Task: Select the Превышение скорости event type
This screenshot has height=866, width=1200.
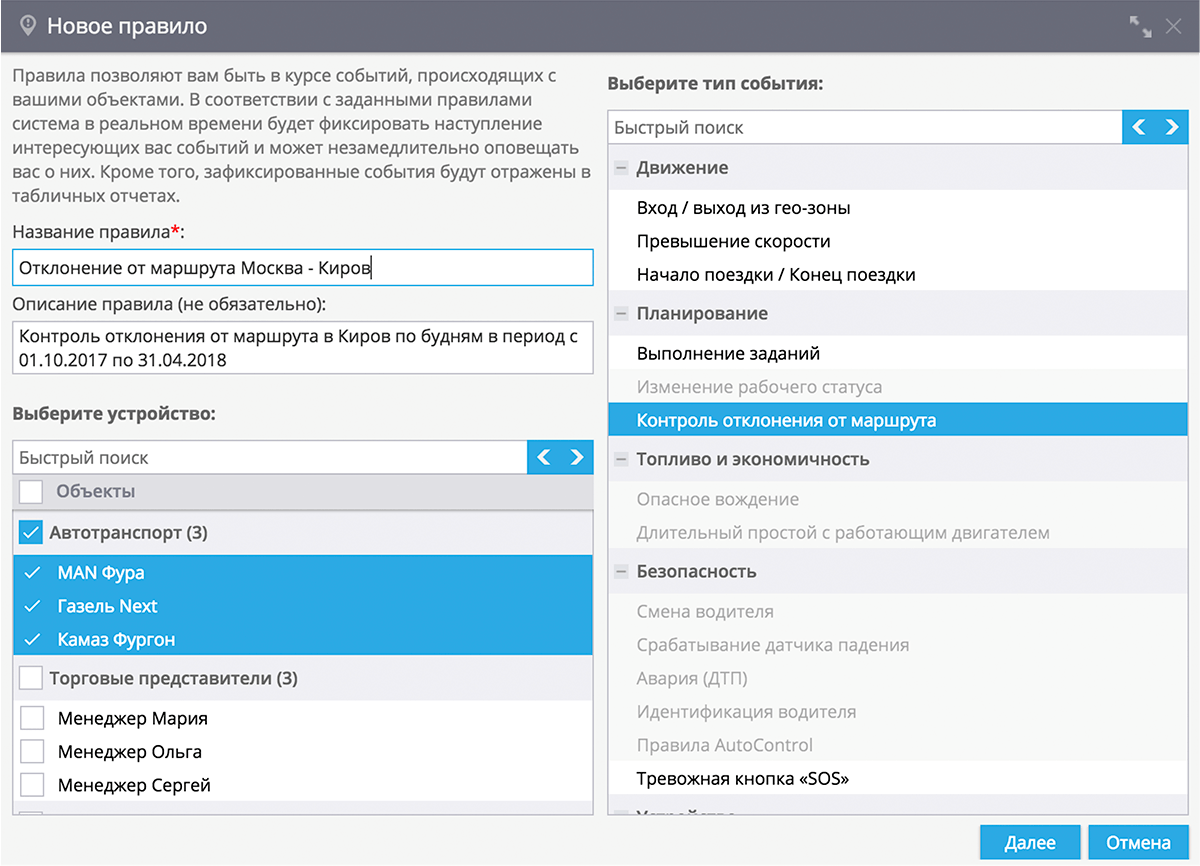Action: 733,241
